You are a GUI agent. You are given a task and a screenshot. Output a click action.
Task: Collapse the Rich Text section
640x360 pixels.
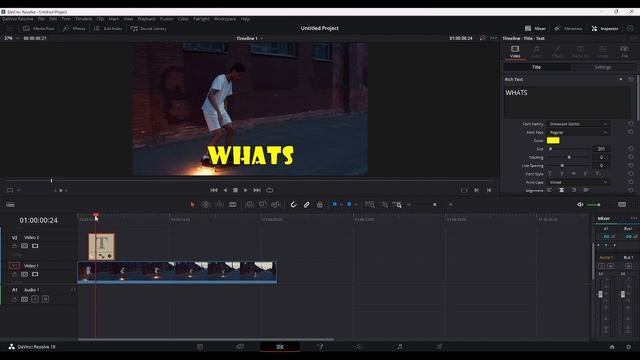pyautogui.click(x=621, y=79)
